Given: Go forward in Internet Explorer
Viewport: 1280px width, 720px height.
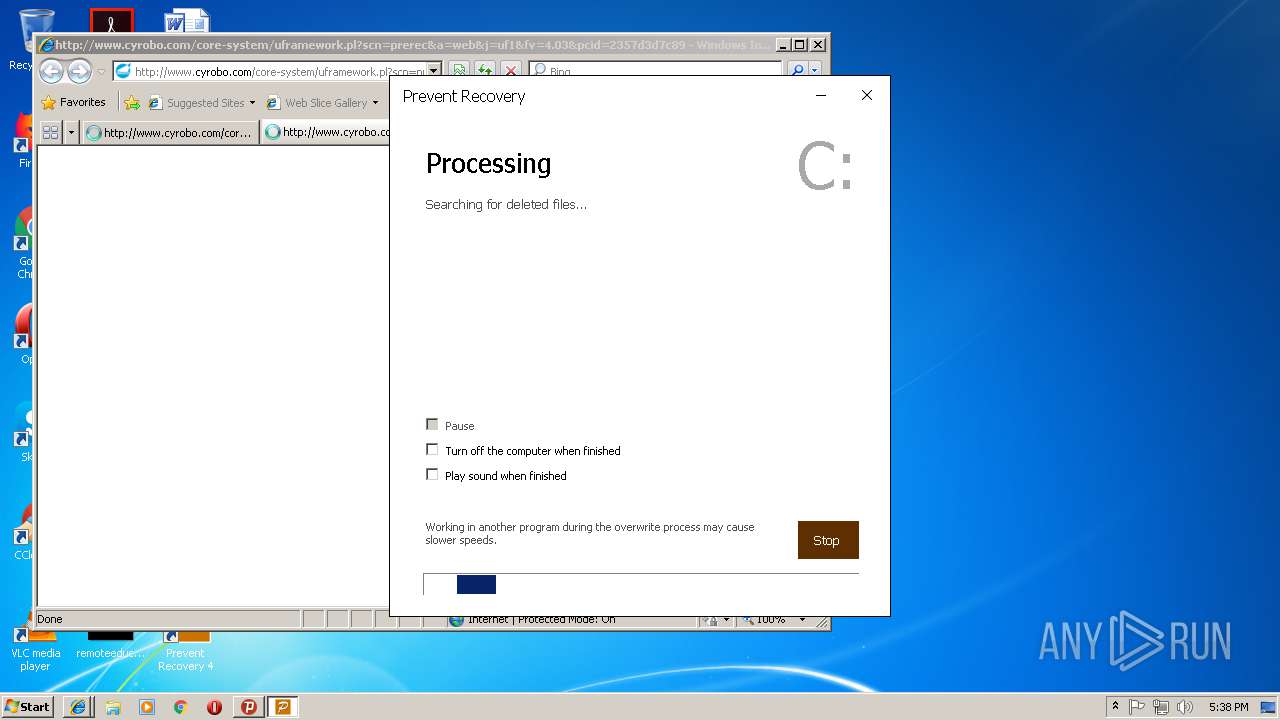Looking at the screenshot, I should click(x=79, y=71).
